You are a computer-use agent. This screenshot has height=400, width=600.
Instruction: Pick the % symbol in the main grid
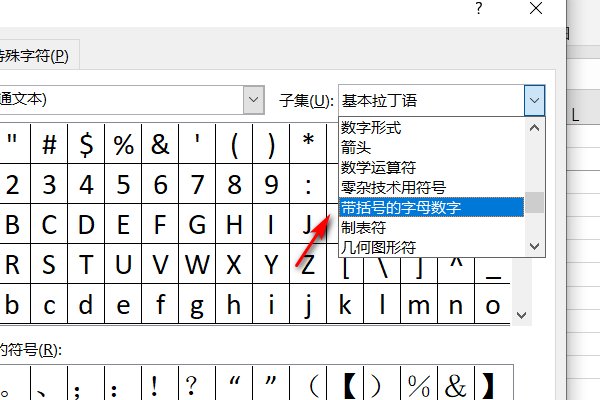(123, 144)
